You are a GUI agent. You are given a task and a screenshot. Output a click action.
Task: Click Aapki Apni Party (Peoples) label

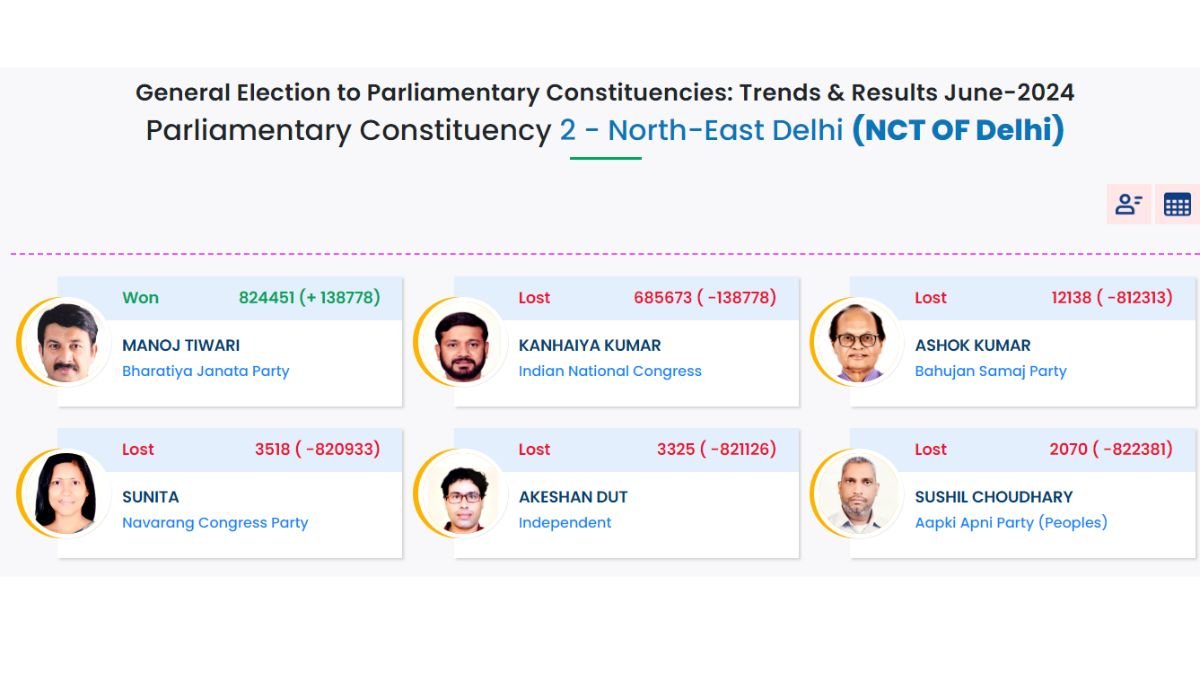point(1011,522)
